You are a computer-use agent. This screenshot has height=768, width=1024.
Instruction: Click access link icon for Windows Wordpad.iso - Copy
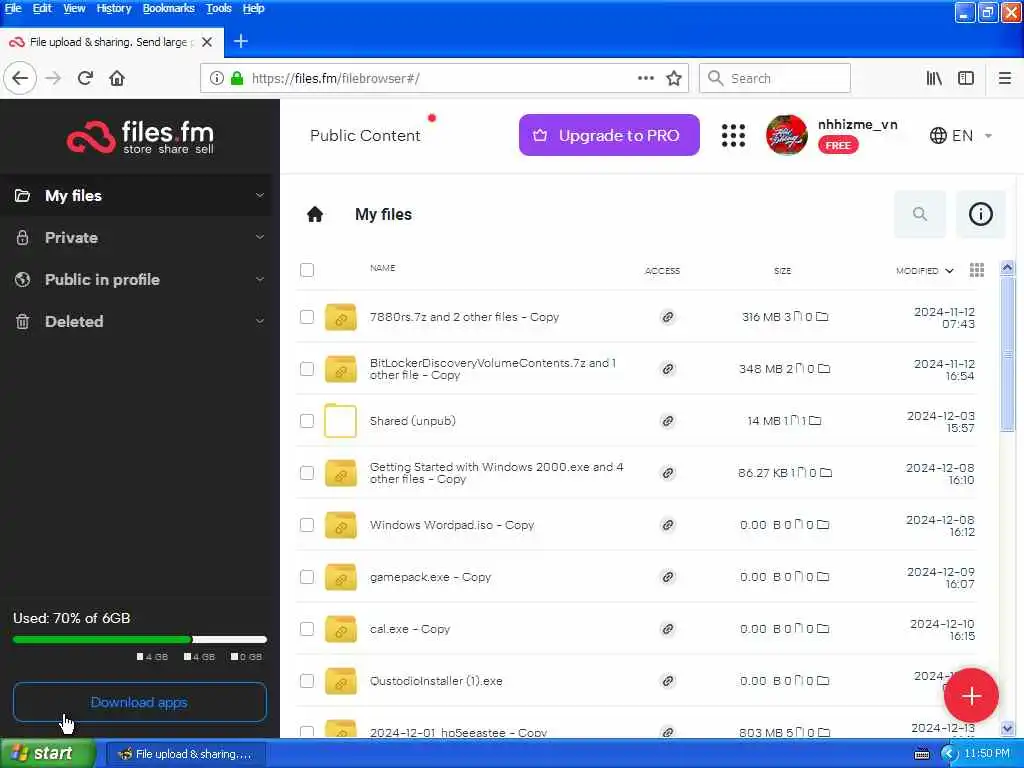coord(667,525)
